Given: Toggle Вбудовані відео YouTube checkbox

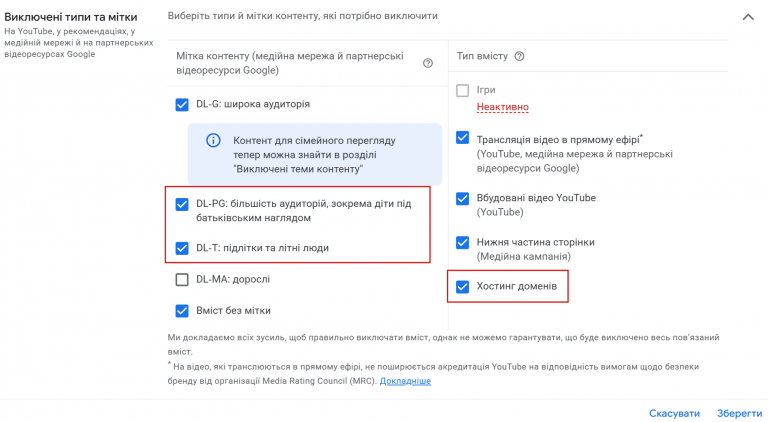Looking at the screenshot, I should click(462, 198).
